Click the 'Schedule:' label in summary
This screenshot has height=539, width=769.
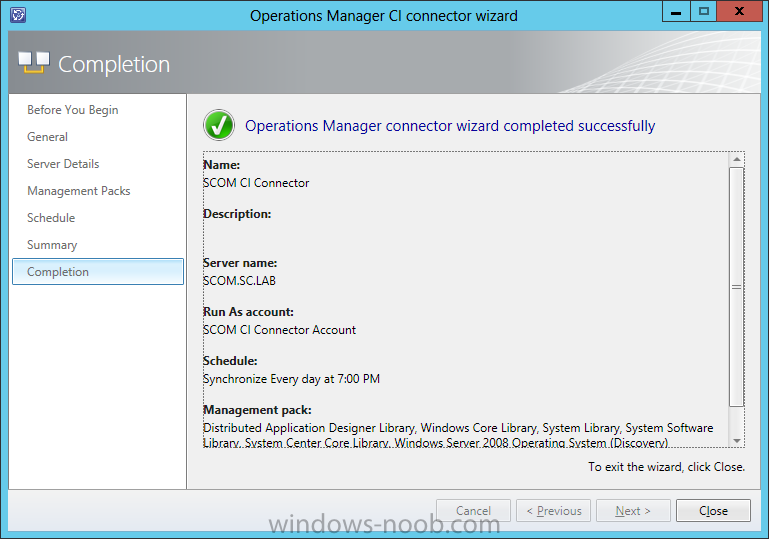click(x=231, y=361)
